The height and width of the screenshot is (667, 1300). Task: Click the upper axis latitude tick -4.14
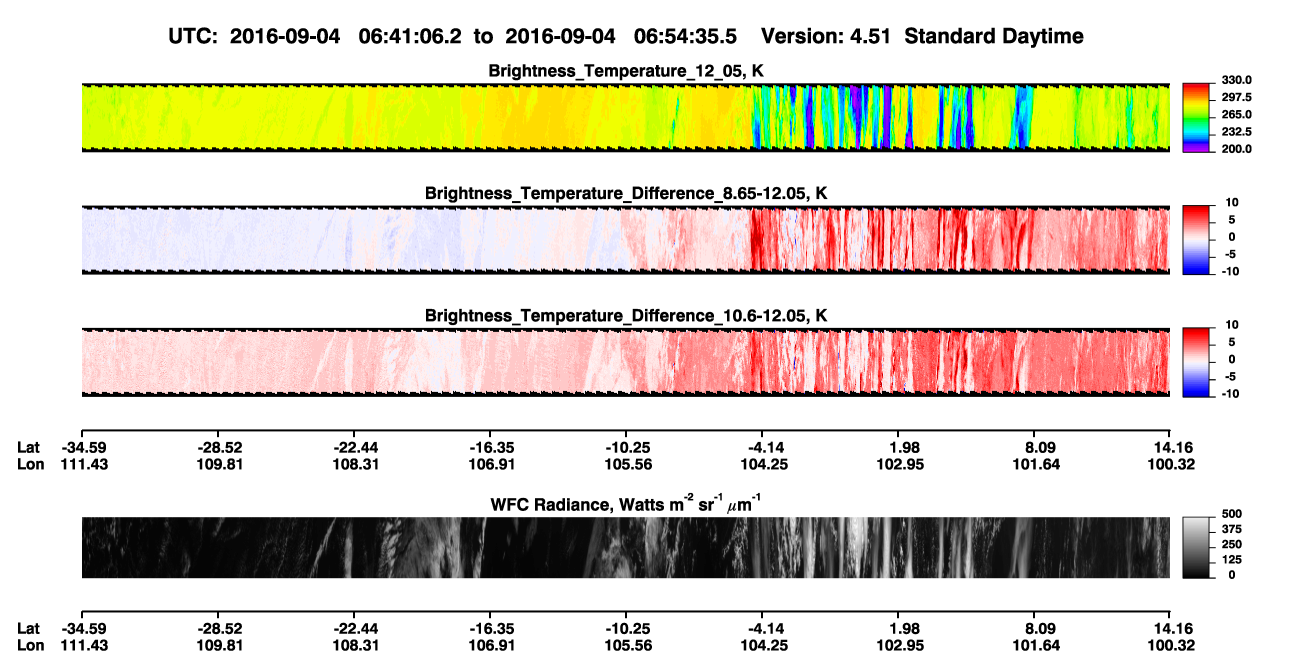(x=762, y=448)
